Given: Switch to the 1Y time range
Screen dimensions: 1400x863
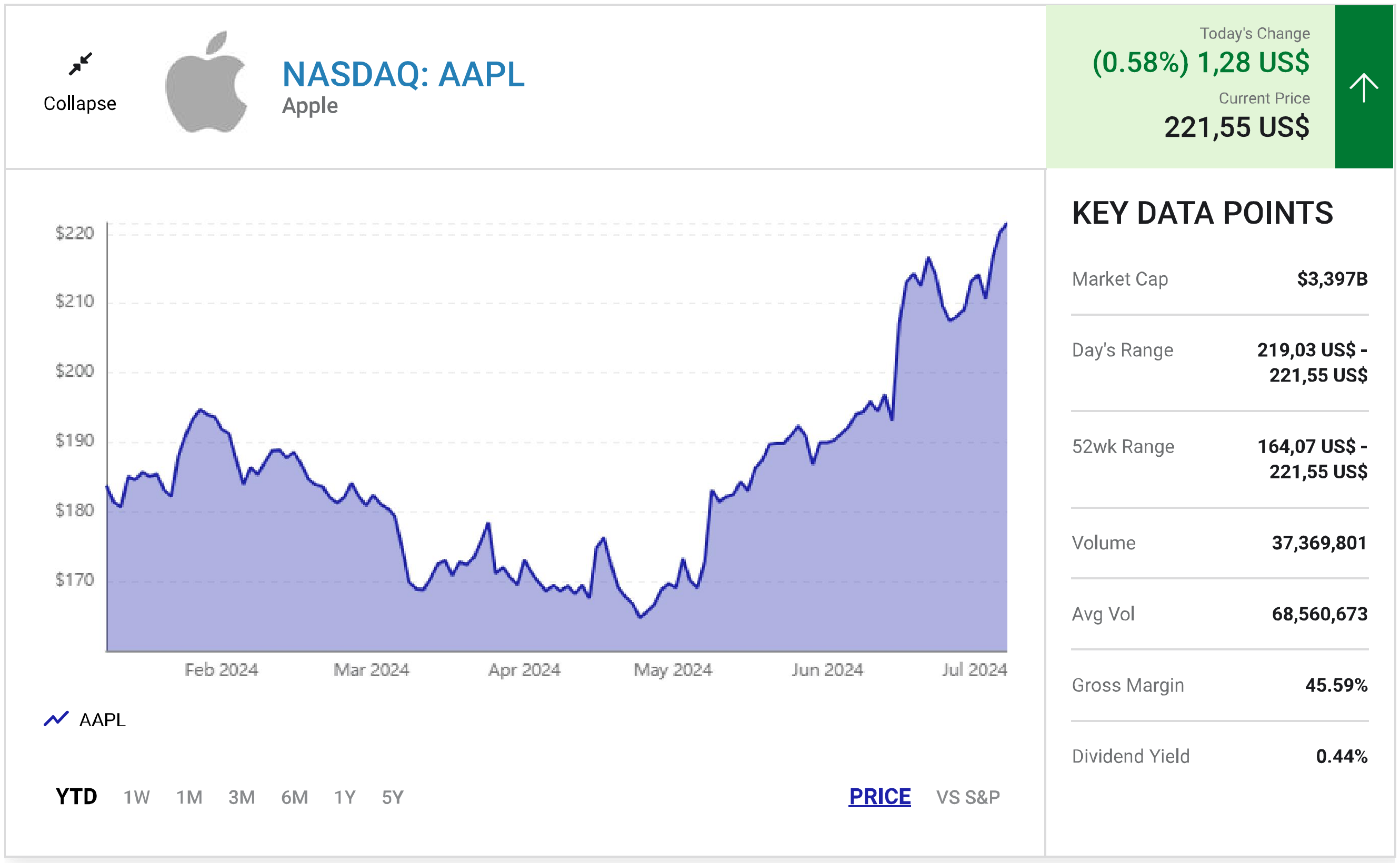Looking at the screenshot, I should coord(345,797).
